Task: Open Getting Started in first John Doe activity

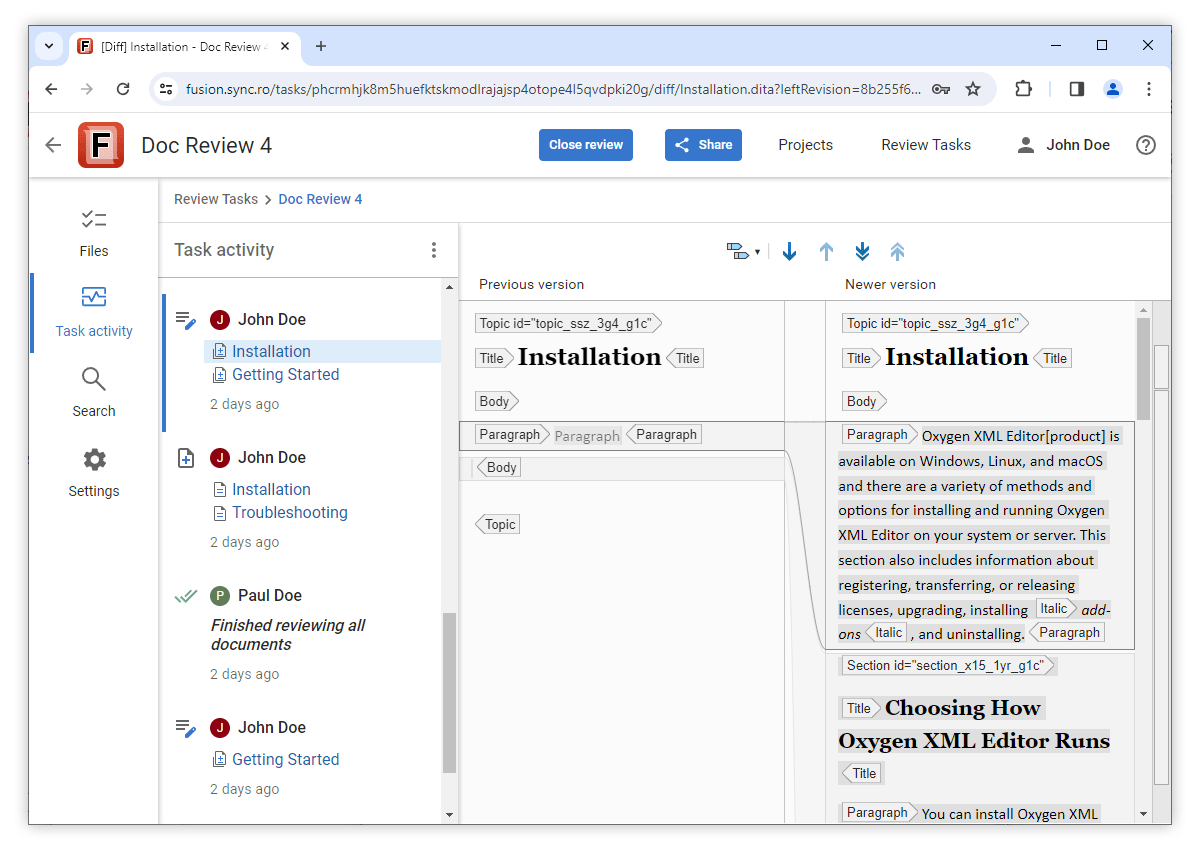Action: pyautogui.click(x=286, y=374)
